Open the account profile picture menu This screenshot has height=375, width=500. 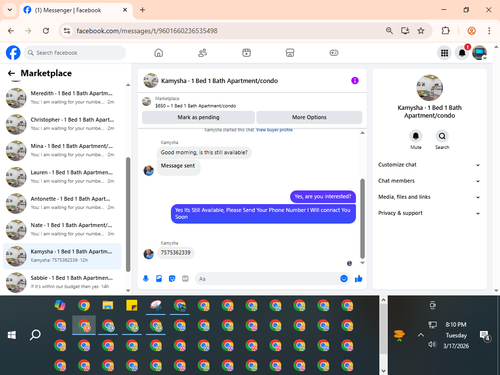pyautogui.click(x=479, y=53)
